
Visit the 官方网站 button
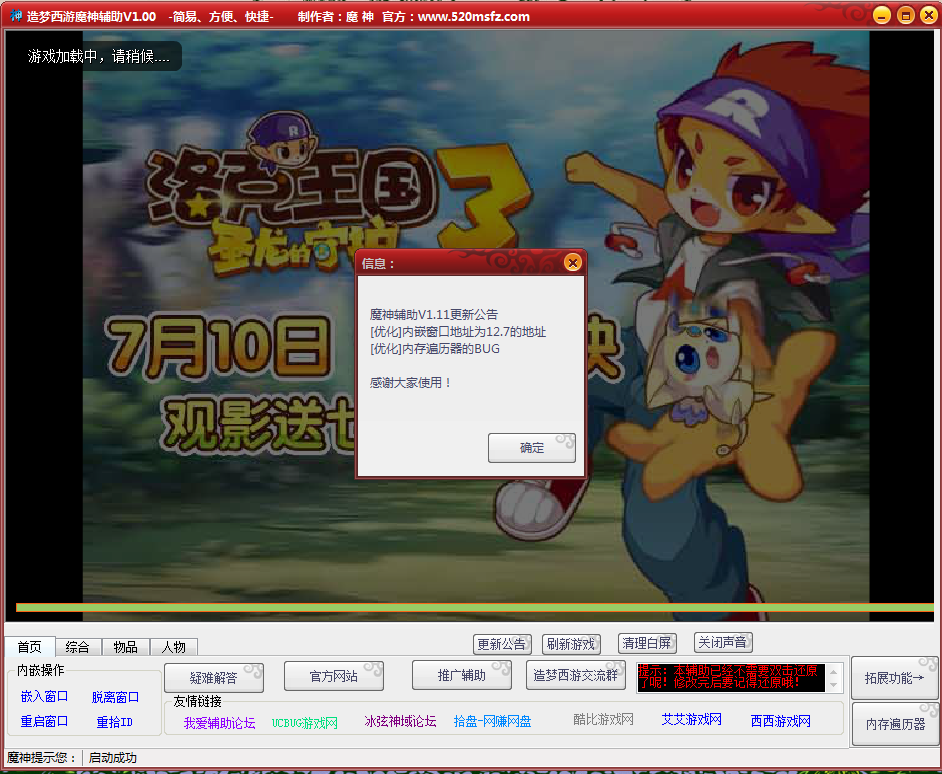point(333,676)
